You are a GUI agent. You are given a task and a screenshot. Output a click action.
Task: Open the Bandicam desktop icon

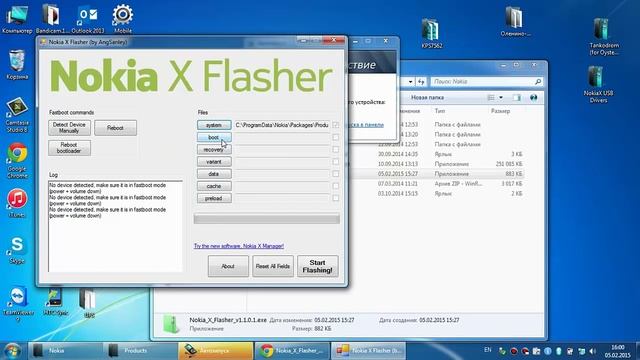coord(51,18)
